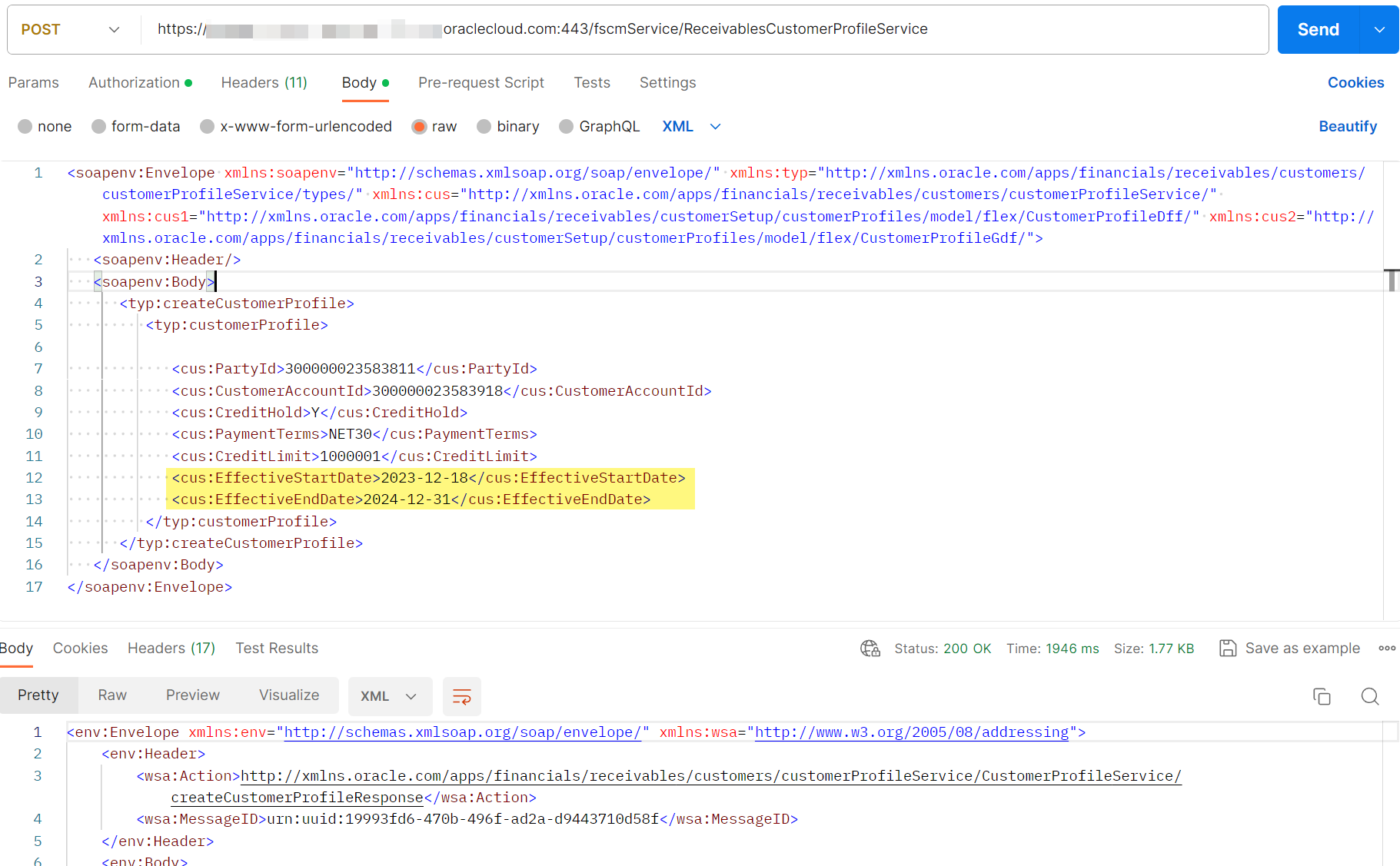Click the save icon for Save as example
Image resolution: width=1400 pixels, height=866 pixels.
click(1228, 649)
